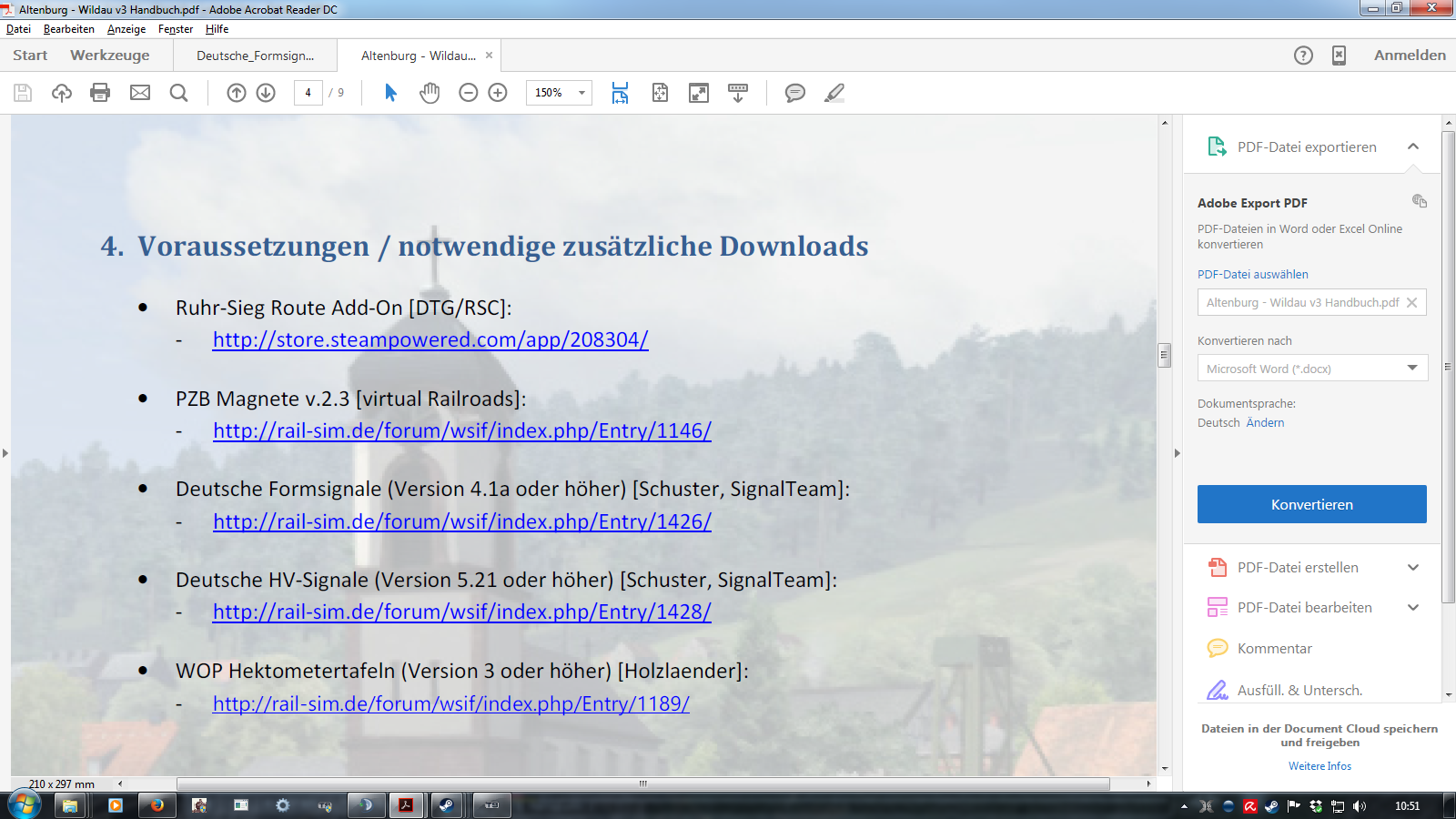The height and width of the screenshot is (819, 1456).
Task: Click the page number field
Action: tap(308, 93)
